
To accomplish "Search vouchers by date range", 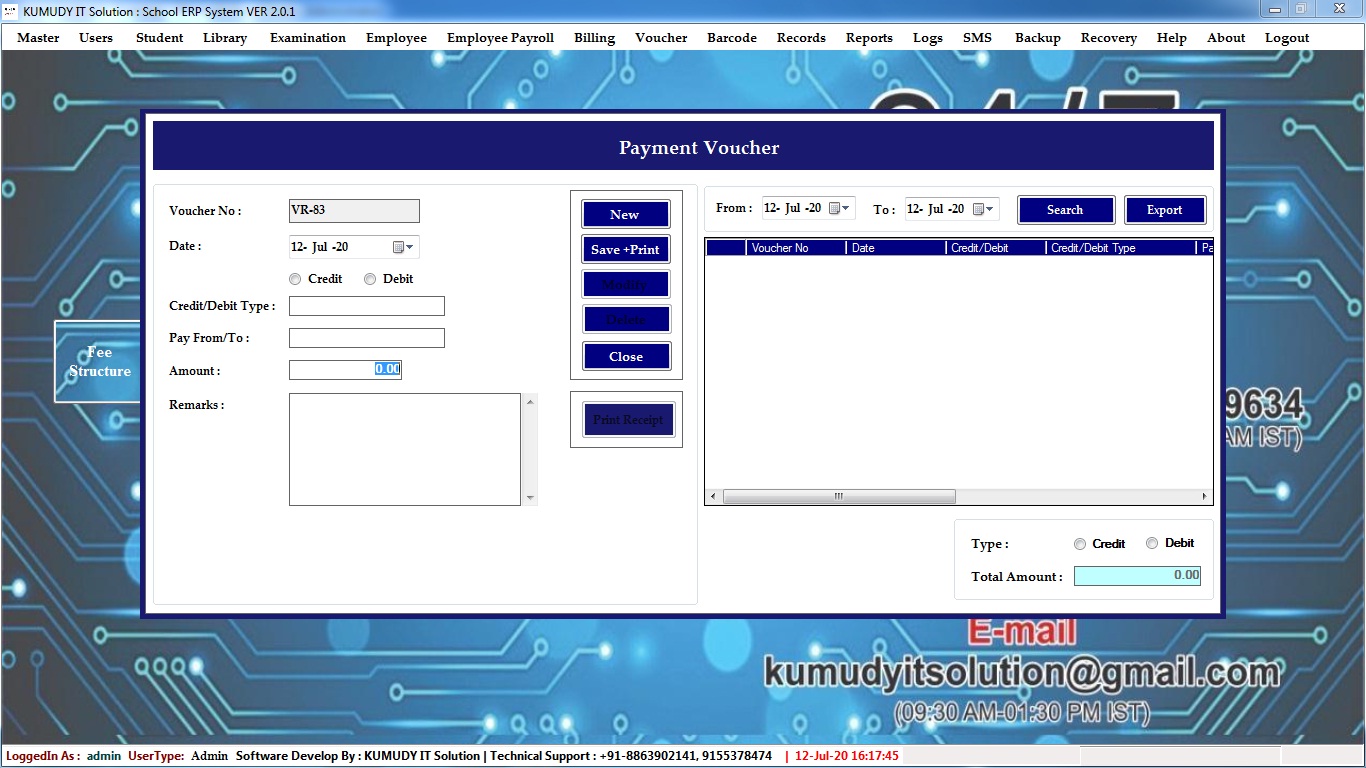I will [x=1065, y=210].
